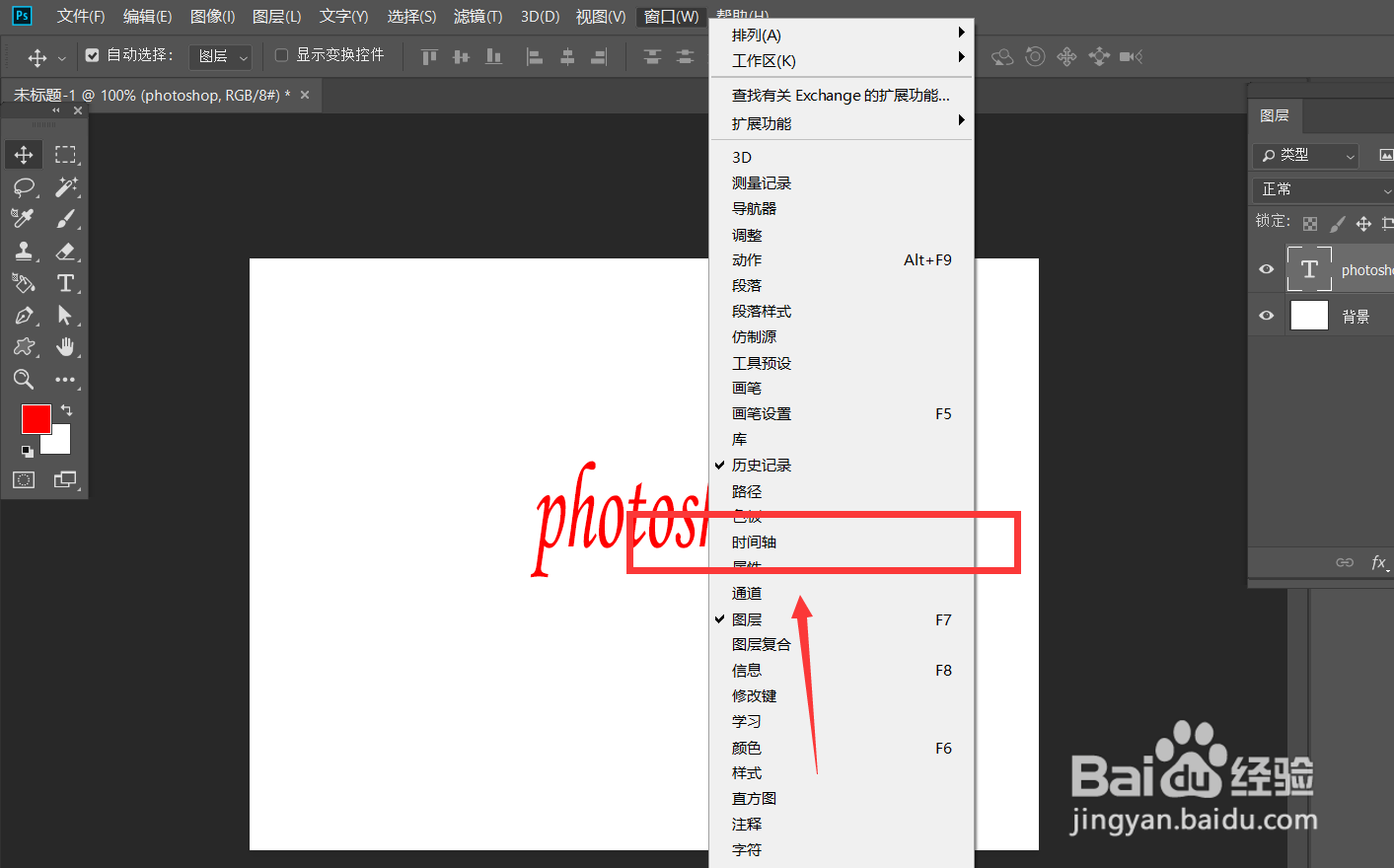The height and width of the screenshot is (868, 1394).
Task: Select the Hand tool
Action: click(65, 347)
